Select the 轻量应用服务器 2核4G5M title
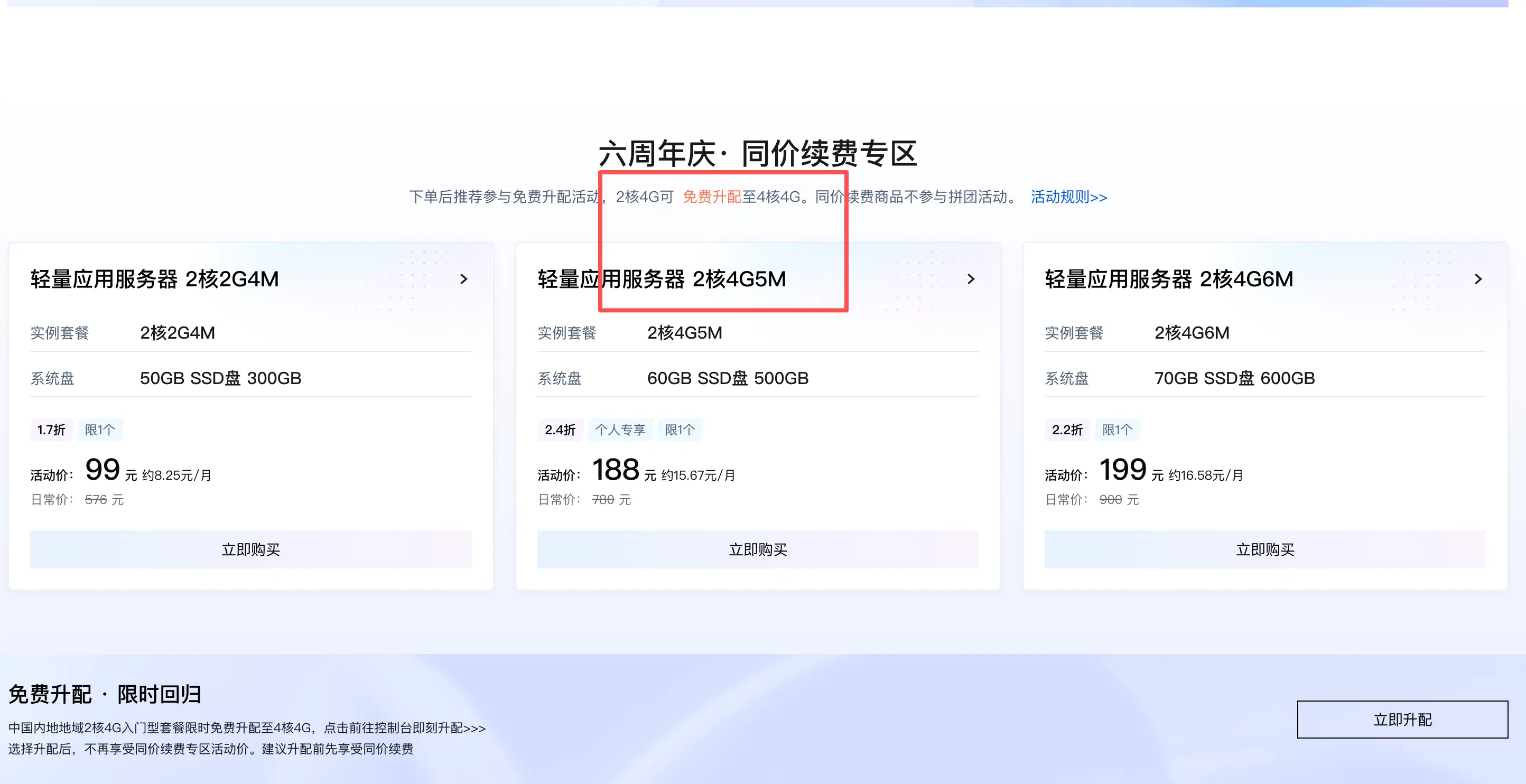The image size is (1526, 784). coord(662,279)
